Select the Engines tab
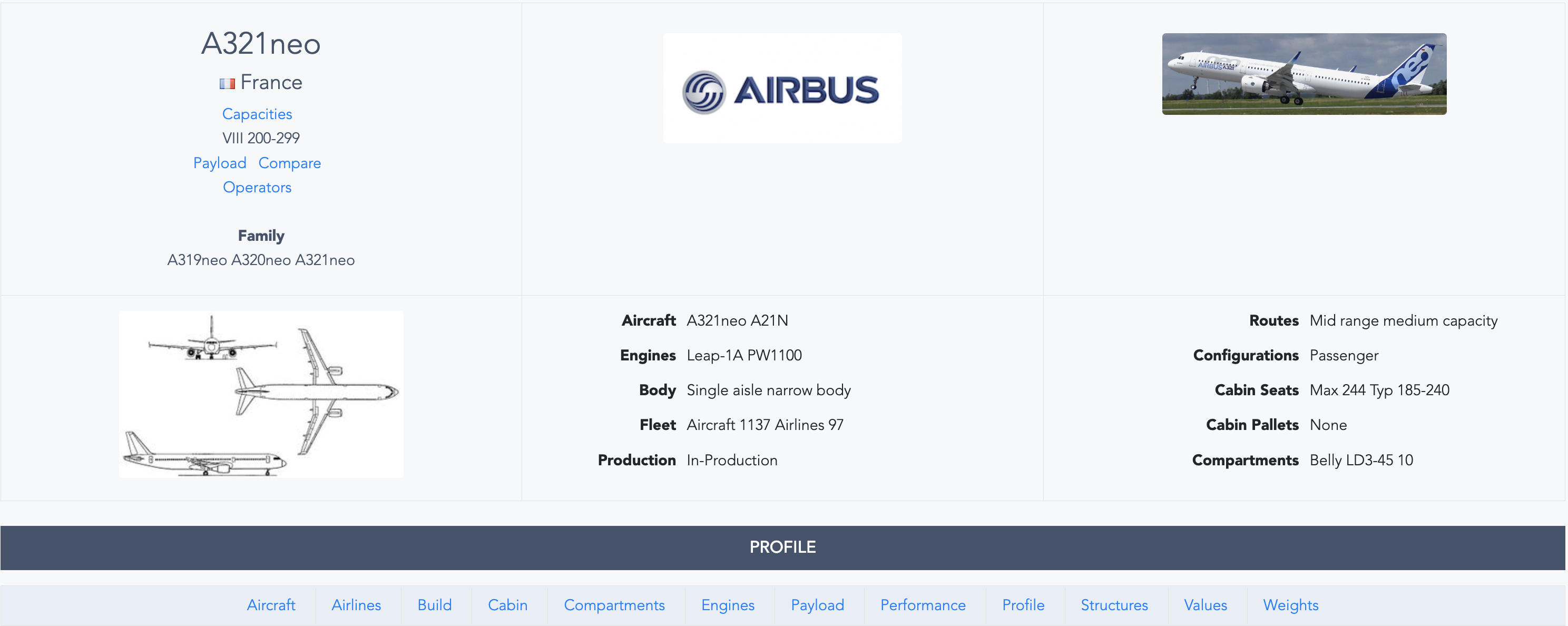This screenshot has width=1568, height=626. (x=728, y=605)
